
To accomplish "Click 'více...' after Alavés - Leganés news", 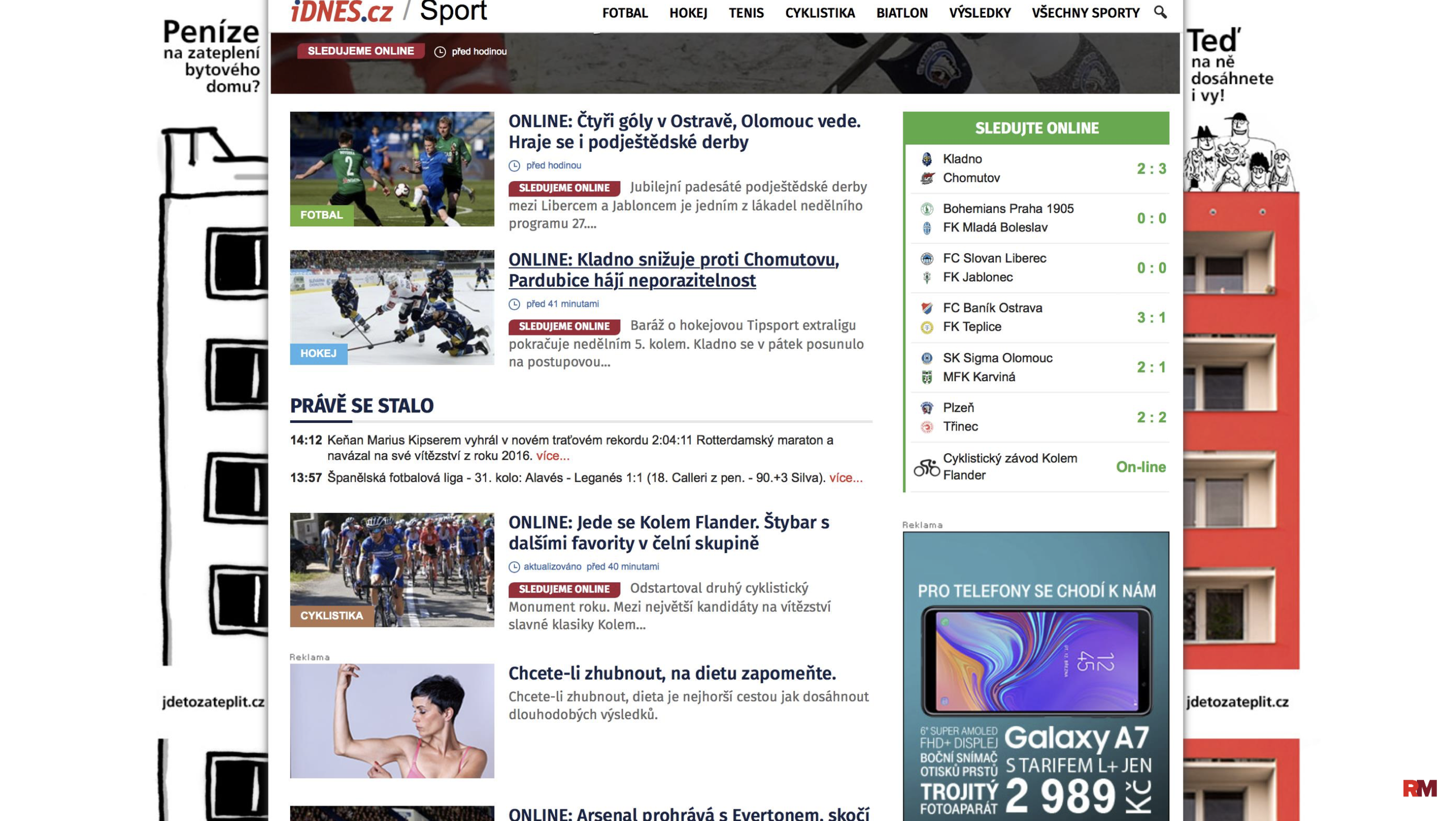I will tap(846, 478).
